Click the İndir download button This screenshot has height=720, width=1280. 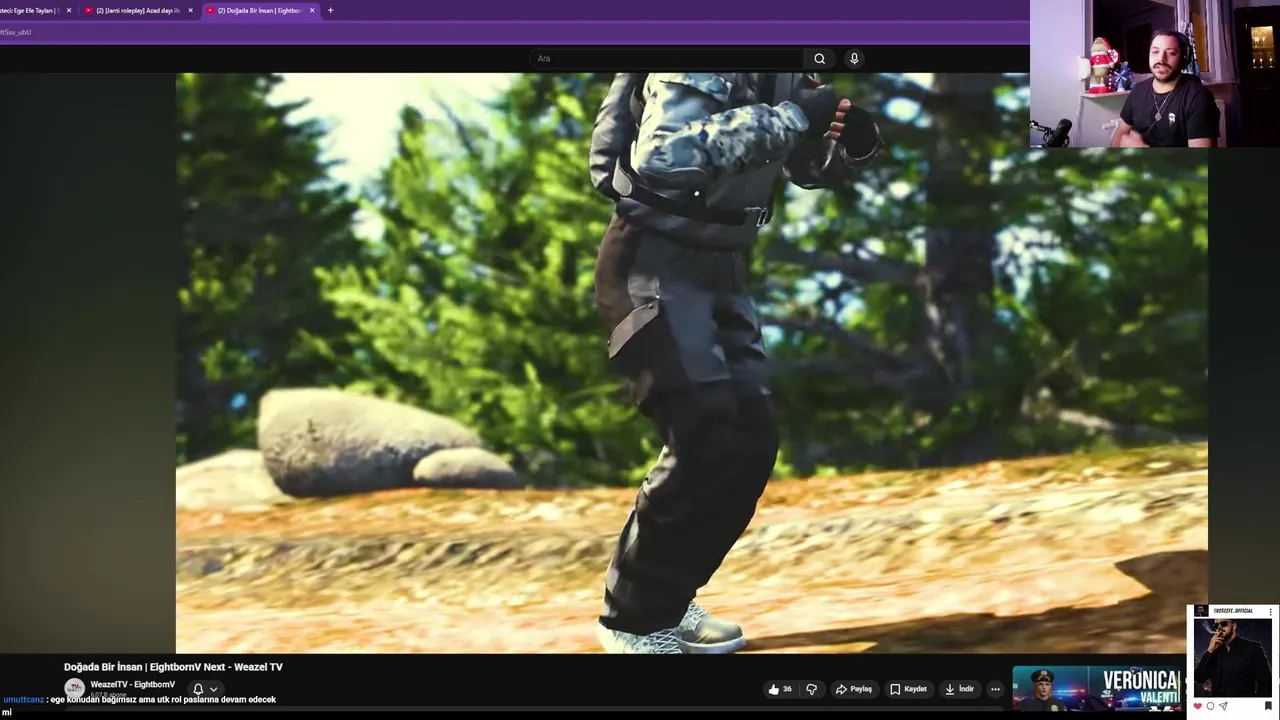click(x=959, y=689)
